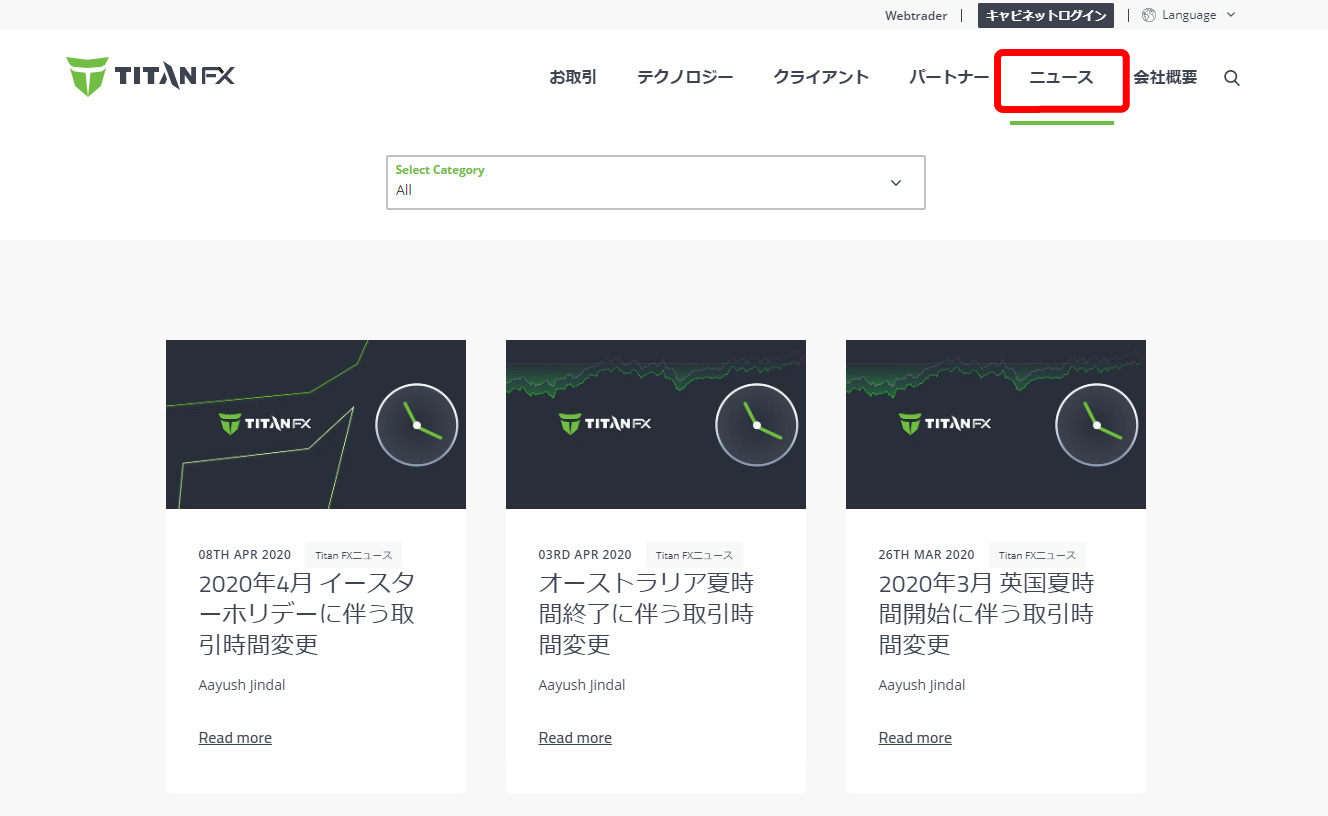This screenshot has width=1328, height=816.
Task: Click author Aayush Jindal on Easter article
Action: point(242,685)
